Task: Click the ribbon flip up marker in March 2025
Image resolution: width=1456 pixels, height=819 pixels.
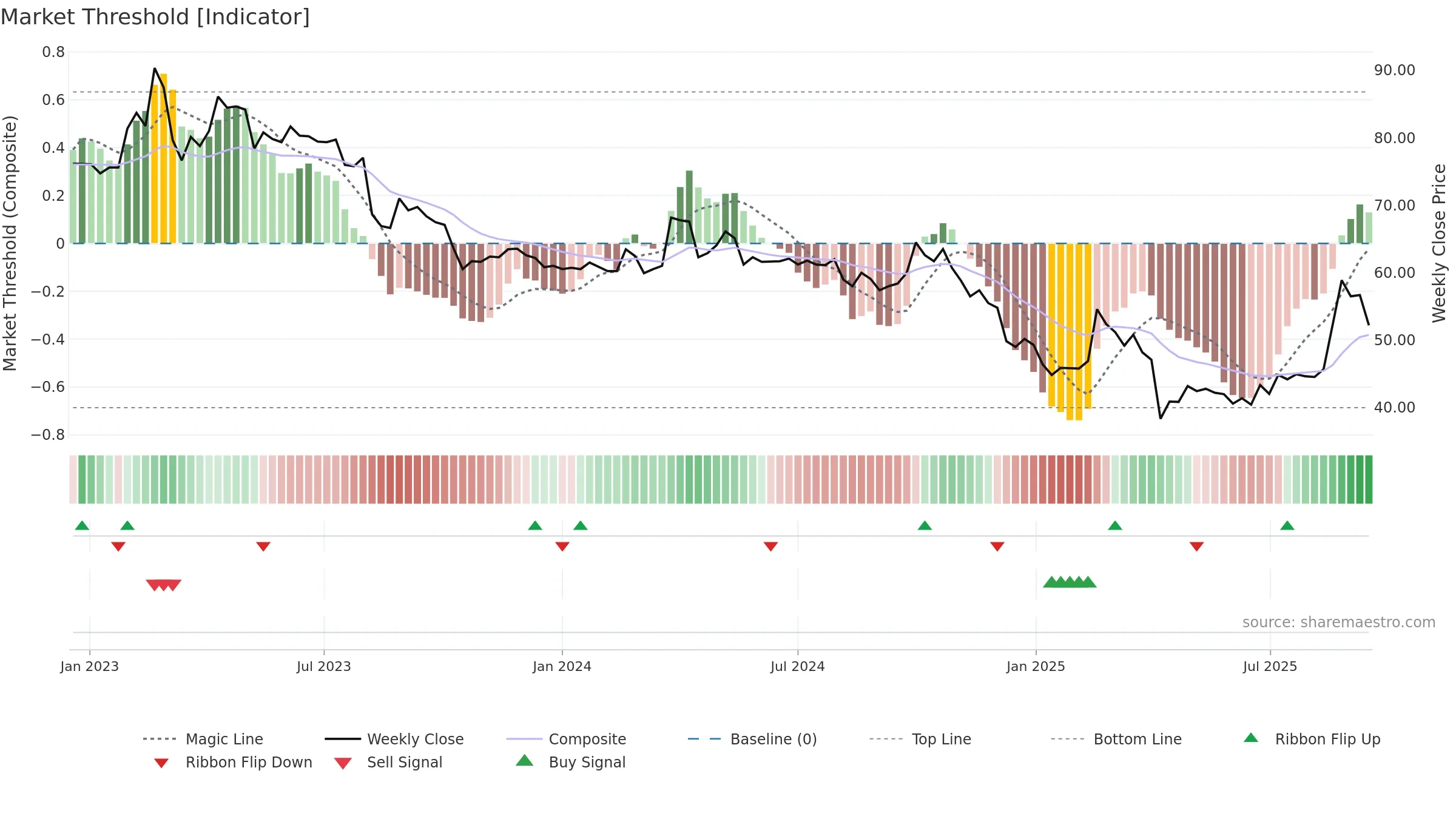Action: tap(1115, 525)
